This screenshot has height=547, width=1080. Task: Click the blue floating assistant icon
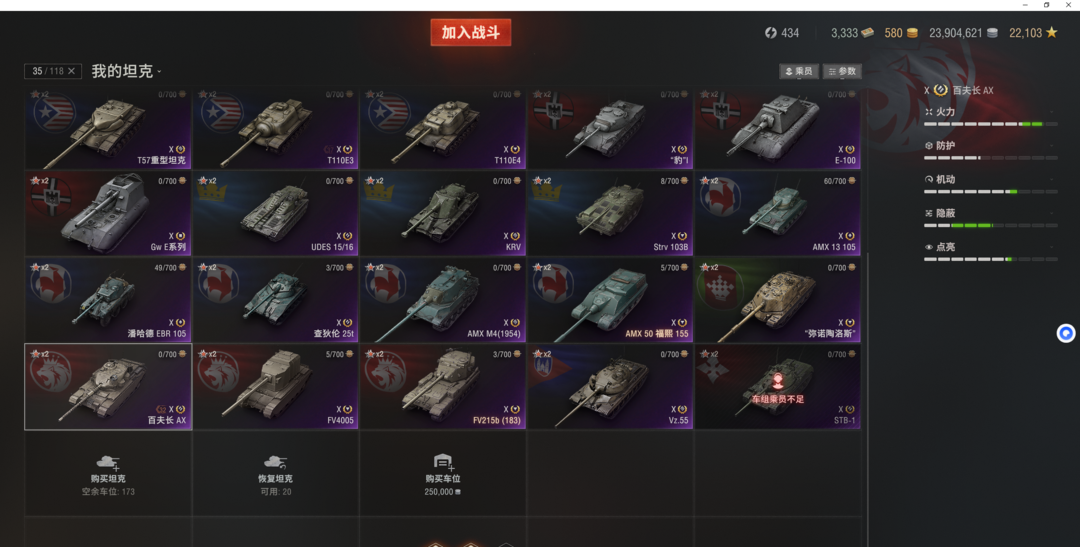coord(1066,333)
